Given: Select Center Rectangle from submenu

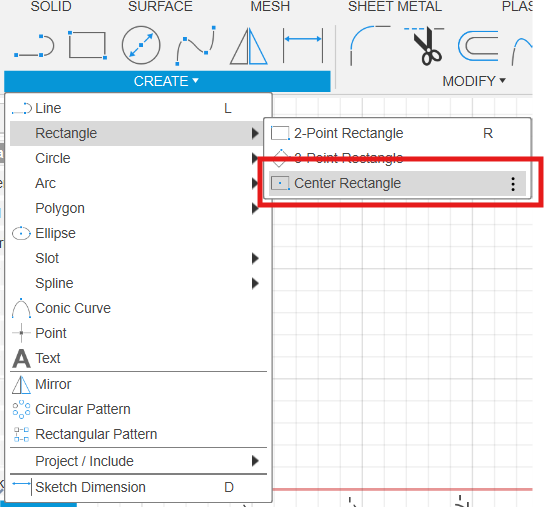Looking at the screenshot, I should tap(398, 183).
